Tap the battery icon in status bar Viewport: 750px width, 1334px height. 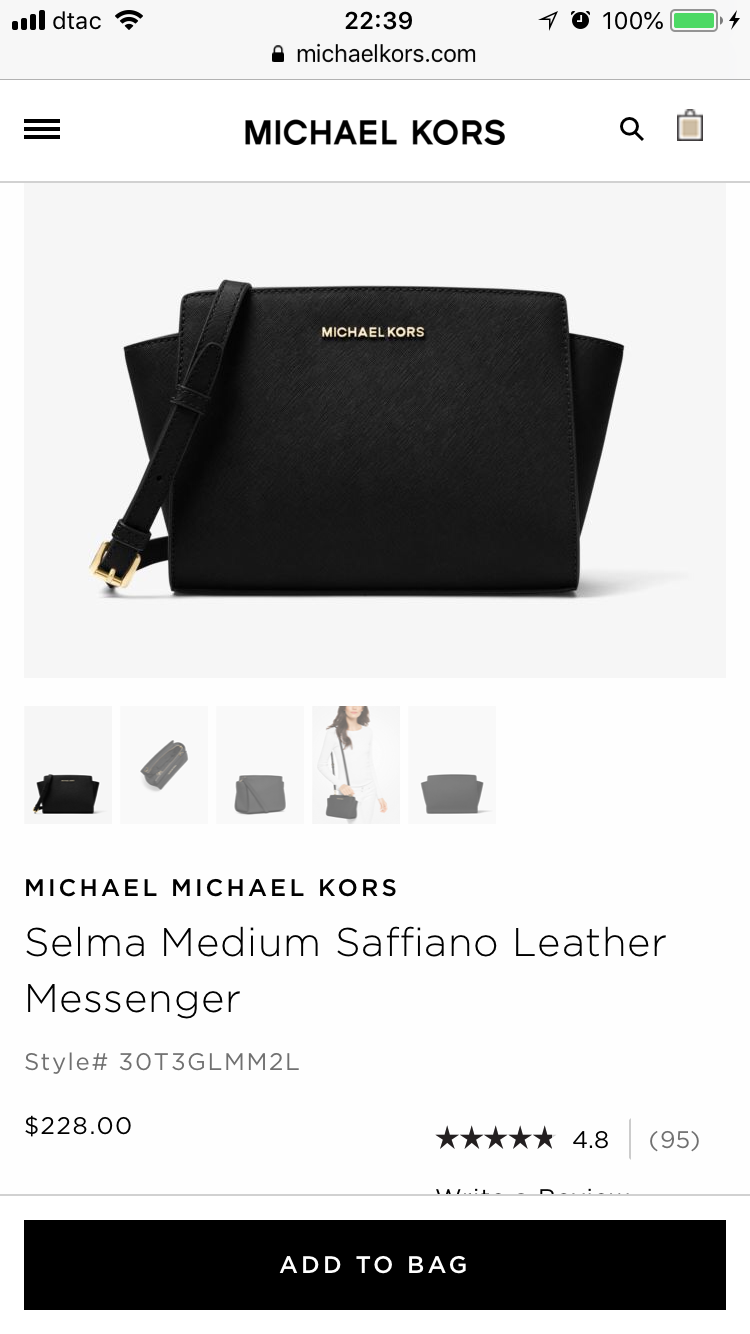click(698, 20)
